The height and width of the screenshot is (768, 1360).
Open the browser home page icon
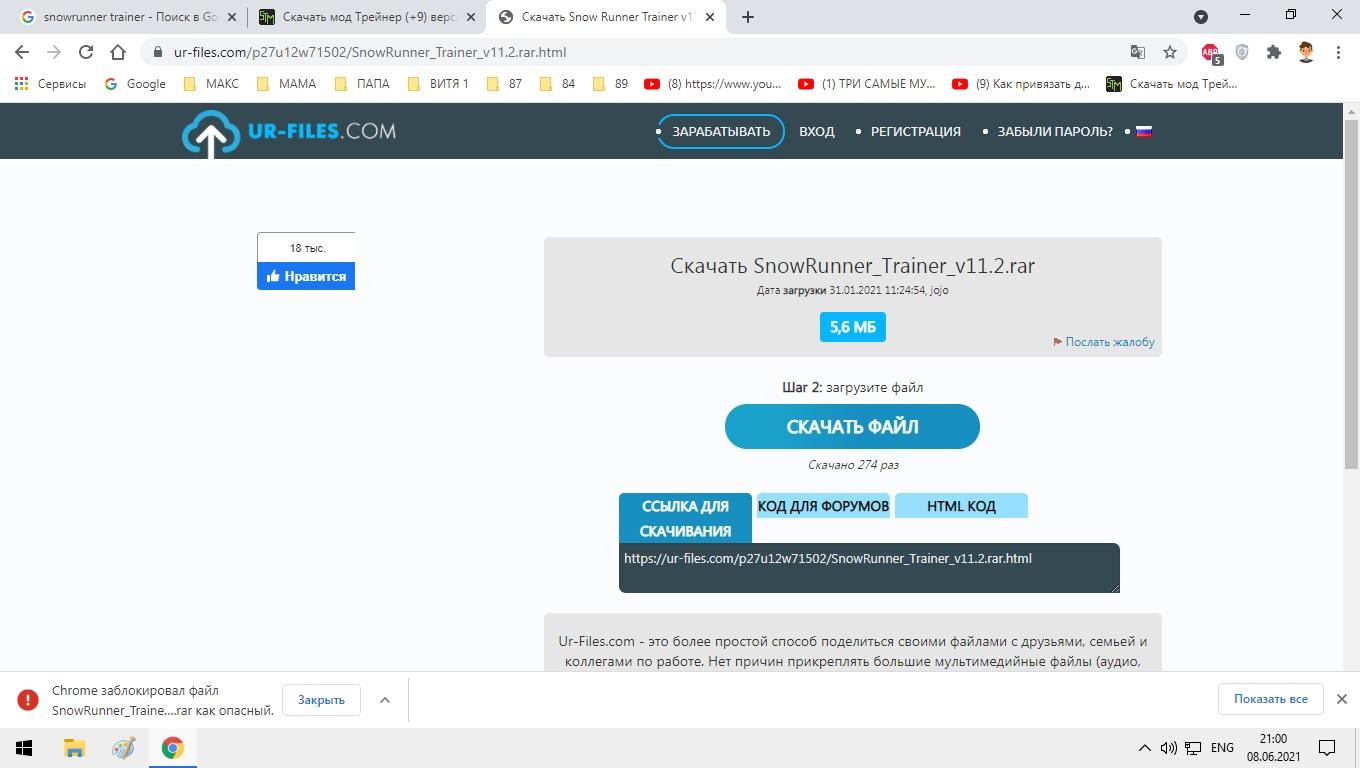118,52
